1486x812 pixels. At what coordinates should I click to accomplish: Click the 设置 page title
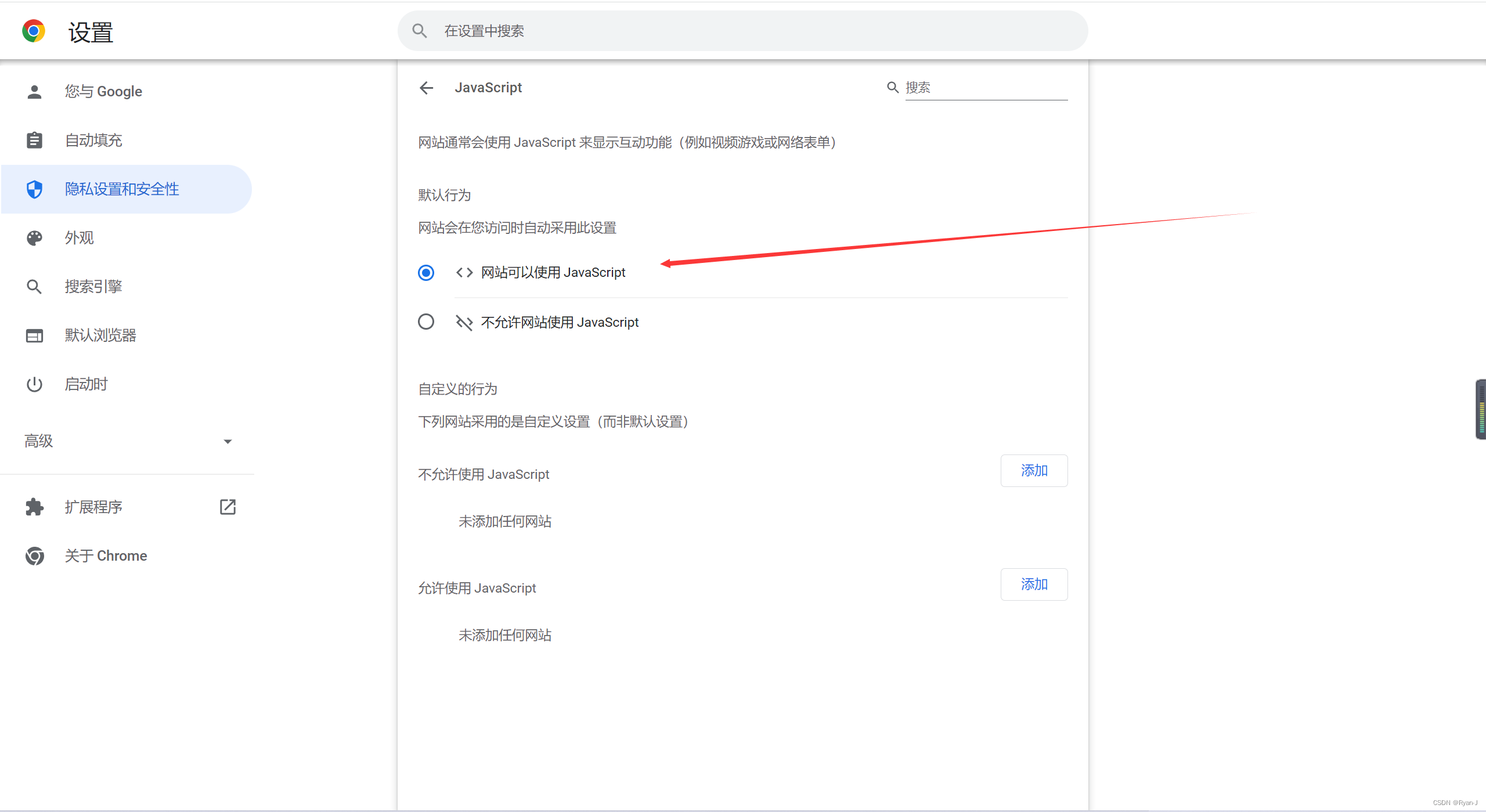[91, 32]
